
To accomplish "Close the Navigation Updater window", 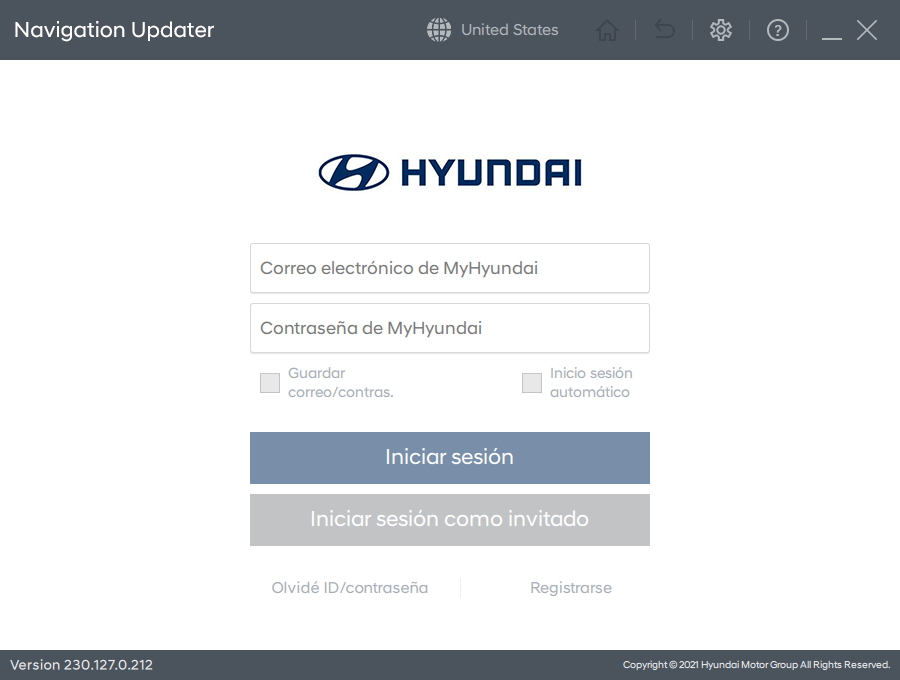I will (x=867, y=30).
